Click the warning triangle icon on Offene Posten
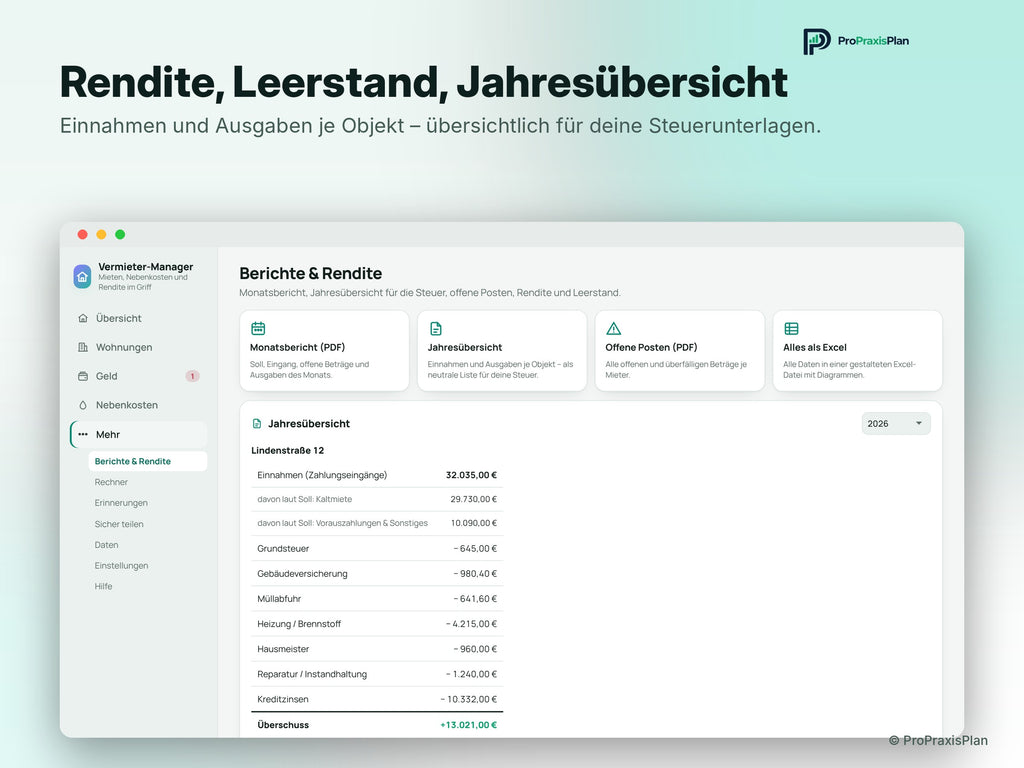This screenshot has height=768, width=1024. (613, 328)
